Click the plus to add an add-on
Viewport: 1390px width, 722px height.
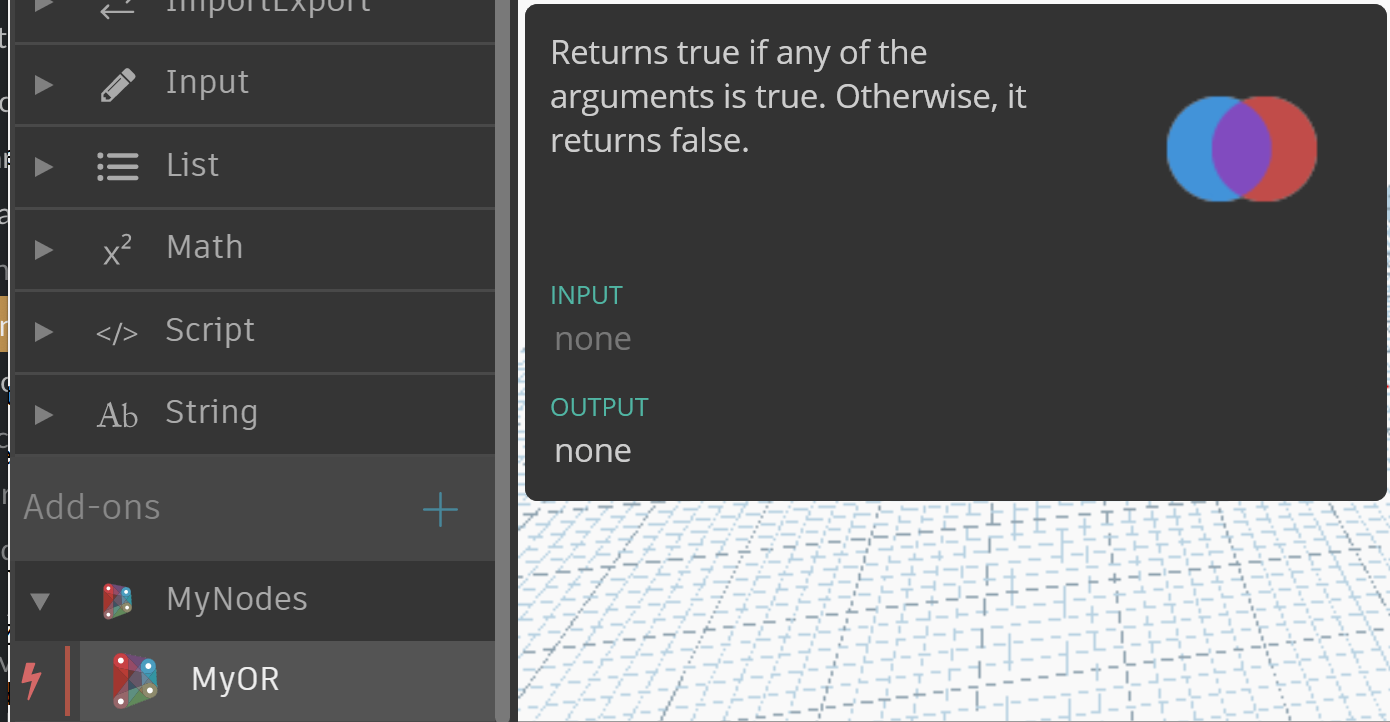point(440,509)
